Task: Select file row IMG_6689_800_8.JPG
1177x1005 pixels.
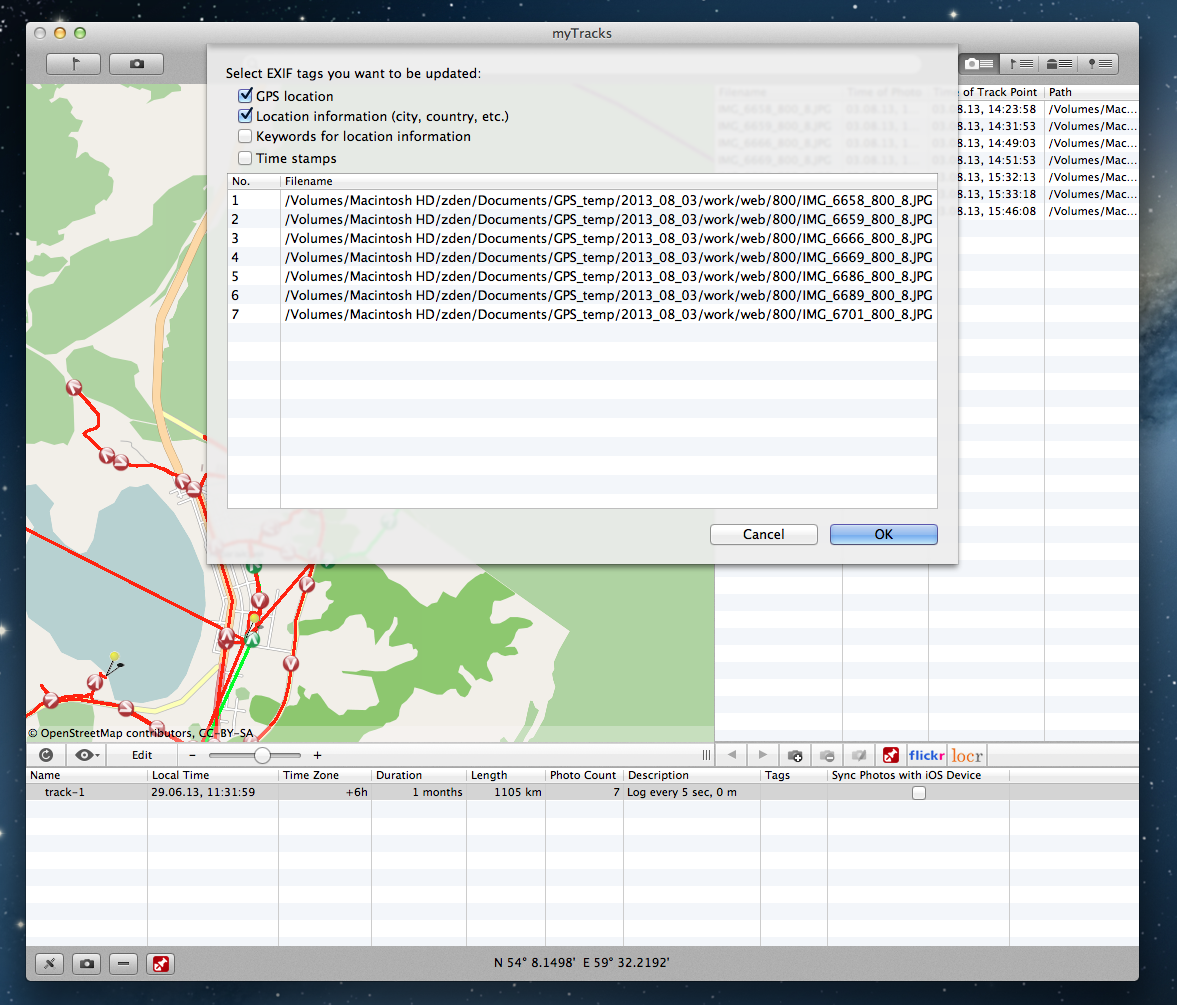Action: [x=582, y=295]
